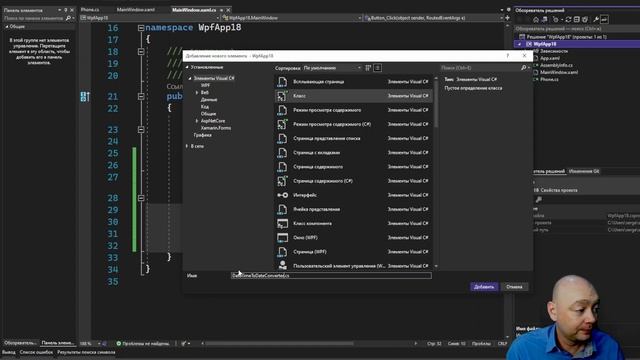The image size is (640, 360).
Task: Select Страница с вкладками template
Action: pos(353,153)
